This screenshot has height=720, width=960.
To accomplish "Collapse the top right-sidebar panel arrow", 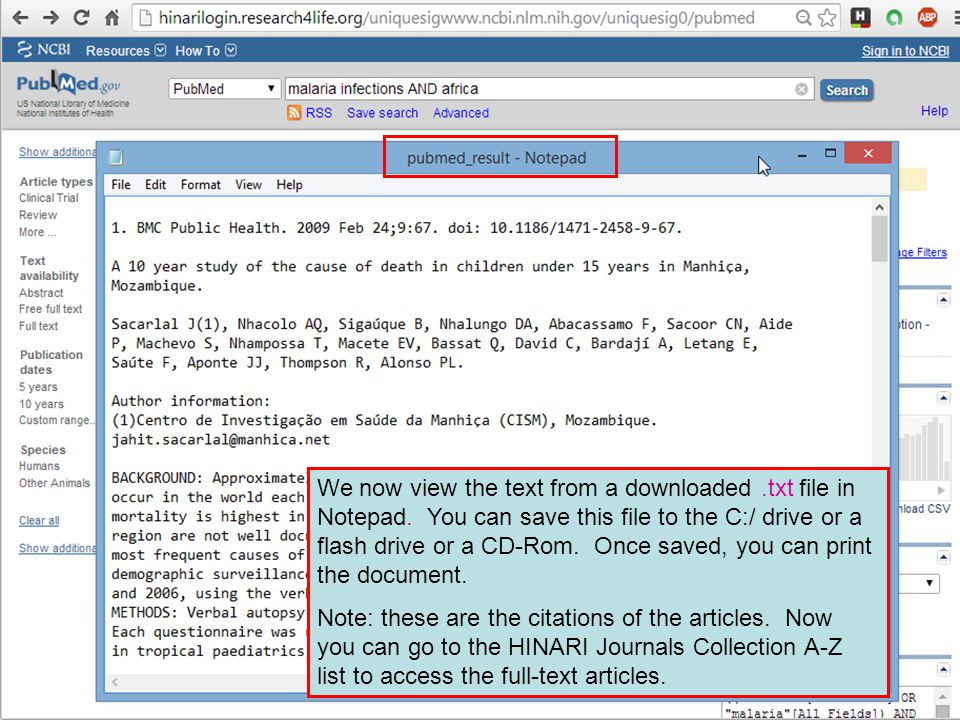I will [x=943, y=299].
